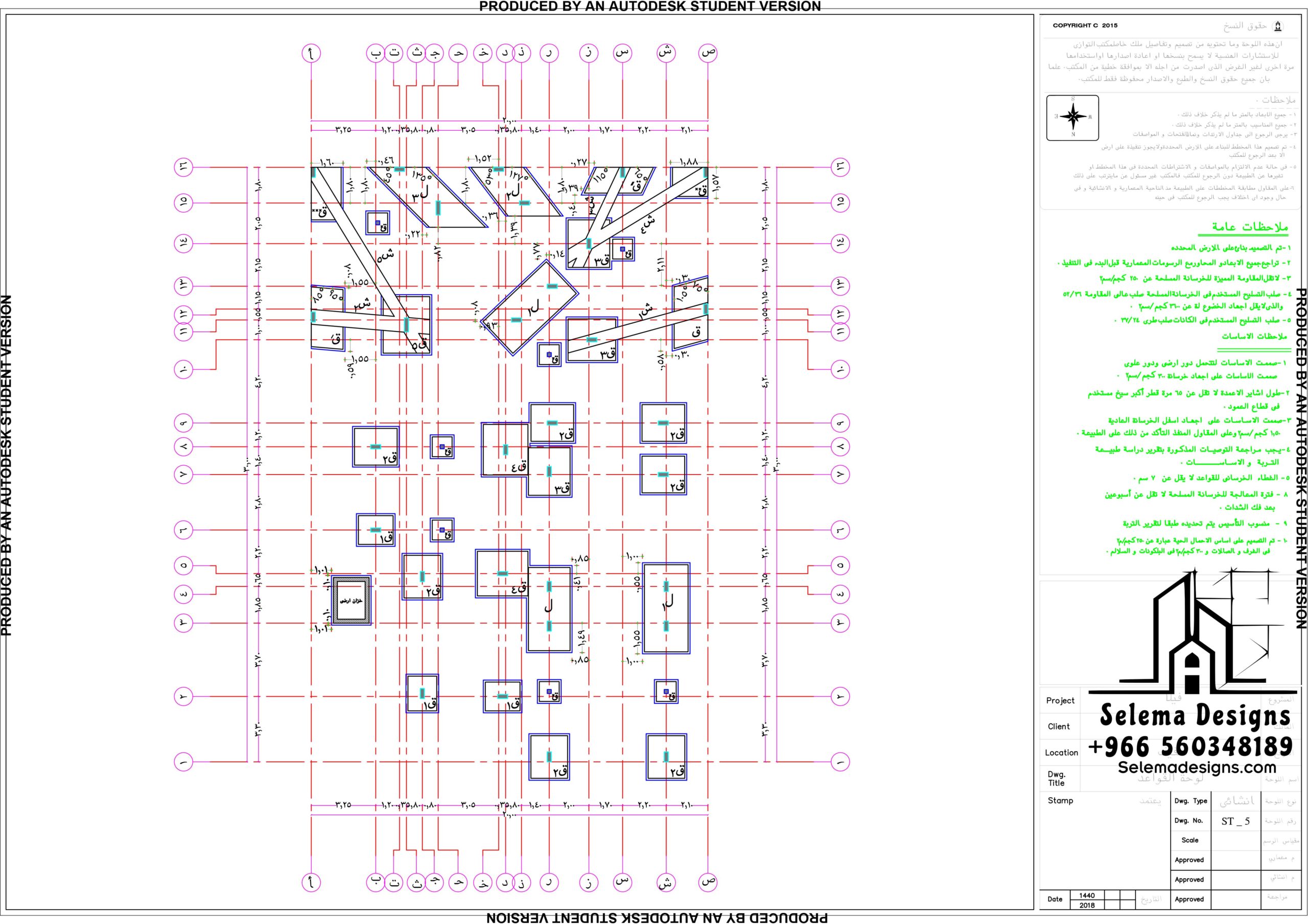The image size is (1308, 924).
Task: Click the small mosque emblem beside the copyright heading
Action: (1278, 26)
